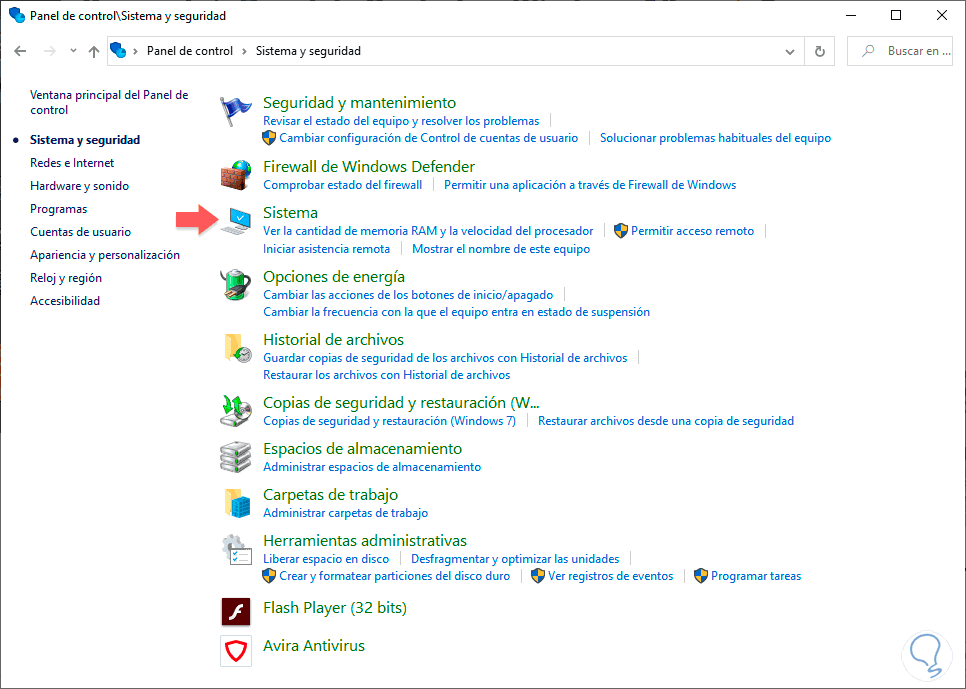Viewport: 966px width, 689px height.
Task: Click Restaurar los archivos con Historial de archivos
Action: (x=386, y=375)
